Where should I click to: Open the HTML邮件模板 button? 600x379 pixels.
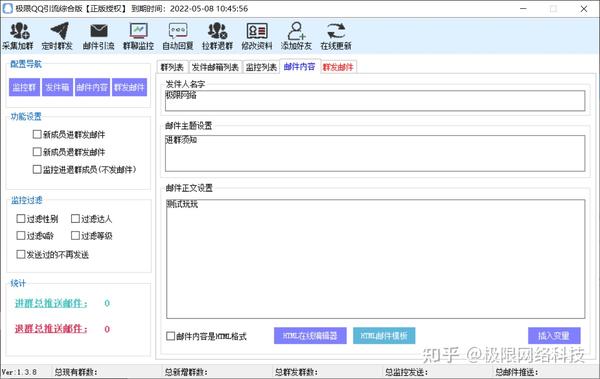(384, 336)
